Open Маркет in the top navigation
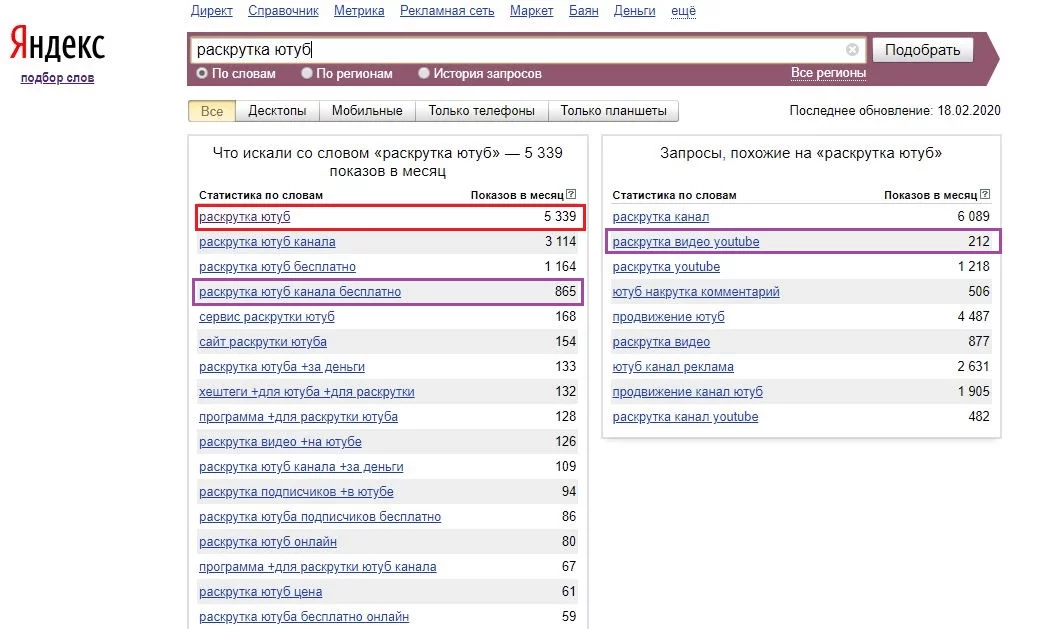This screenshot has width=1053, height=629. tap(531, 11)
